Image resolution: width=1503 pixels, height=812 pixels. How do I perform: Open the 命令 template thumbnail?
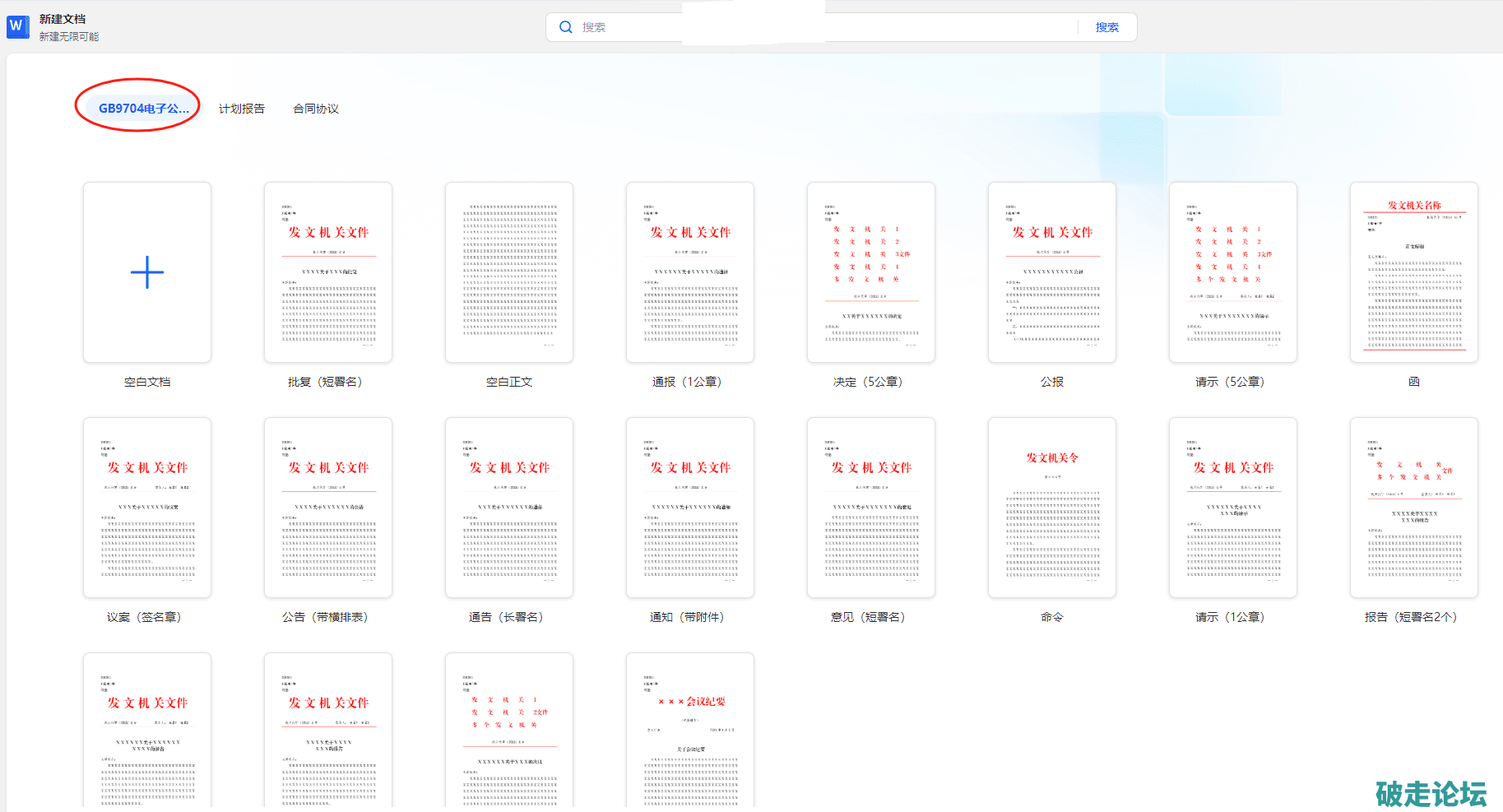1052,508
